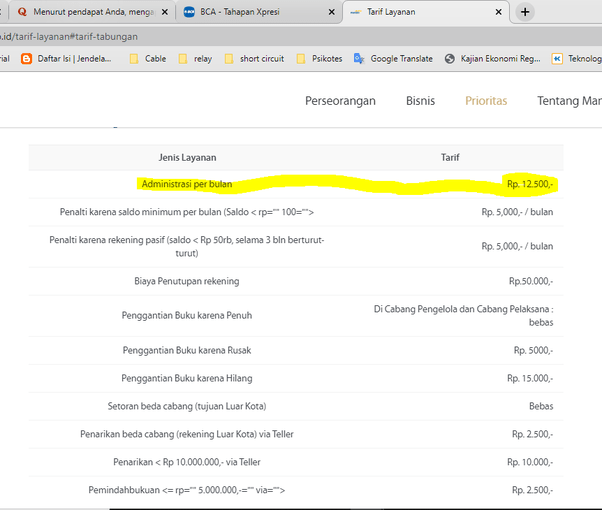This screenshot has width=602, height=510.
Task: Close the BCA - Tahapan Xpresi tab
Action: (332, 12)
